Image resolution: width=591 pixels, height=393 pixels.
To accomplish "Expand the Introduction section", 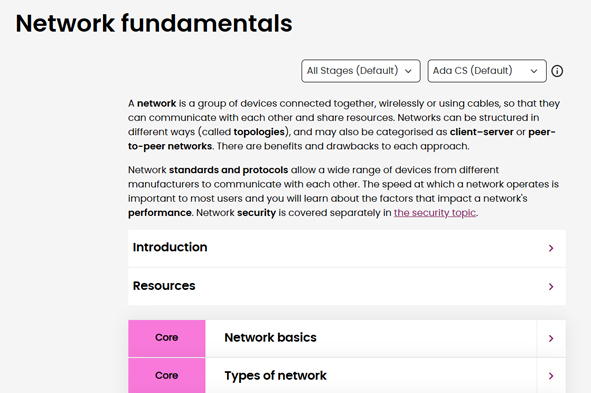I will coord(347,248).
